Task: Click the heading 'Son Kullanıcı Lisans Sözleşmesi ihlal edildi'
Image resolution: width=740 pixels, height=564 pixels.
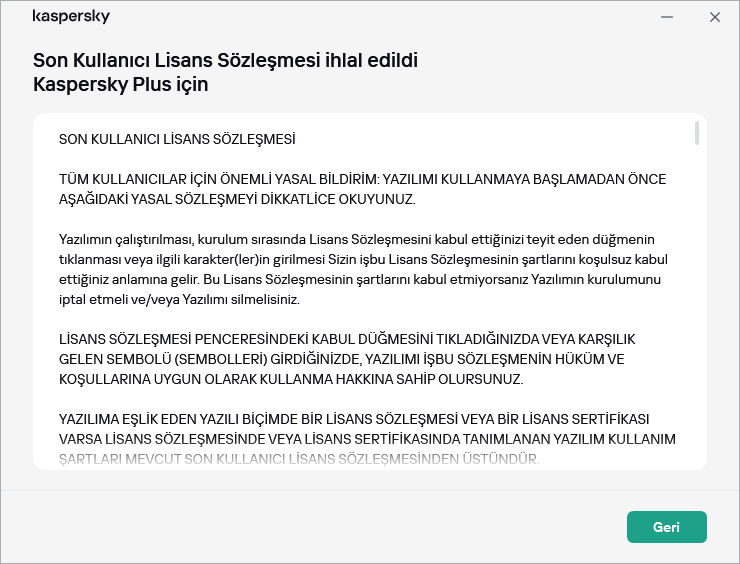Action: pos(225,61)
